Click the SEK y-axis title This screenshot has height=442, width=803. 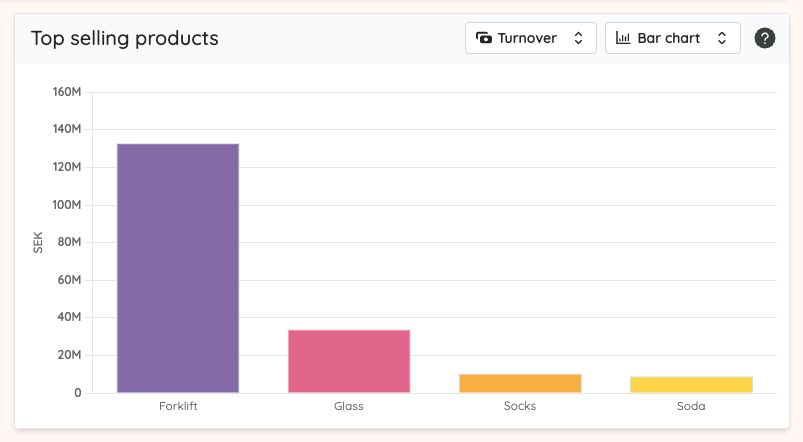click(x=38, y=243)
